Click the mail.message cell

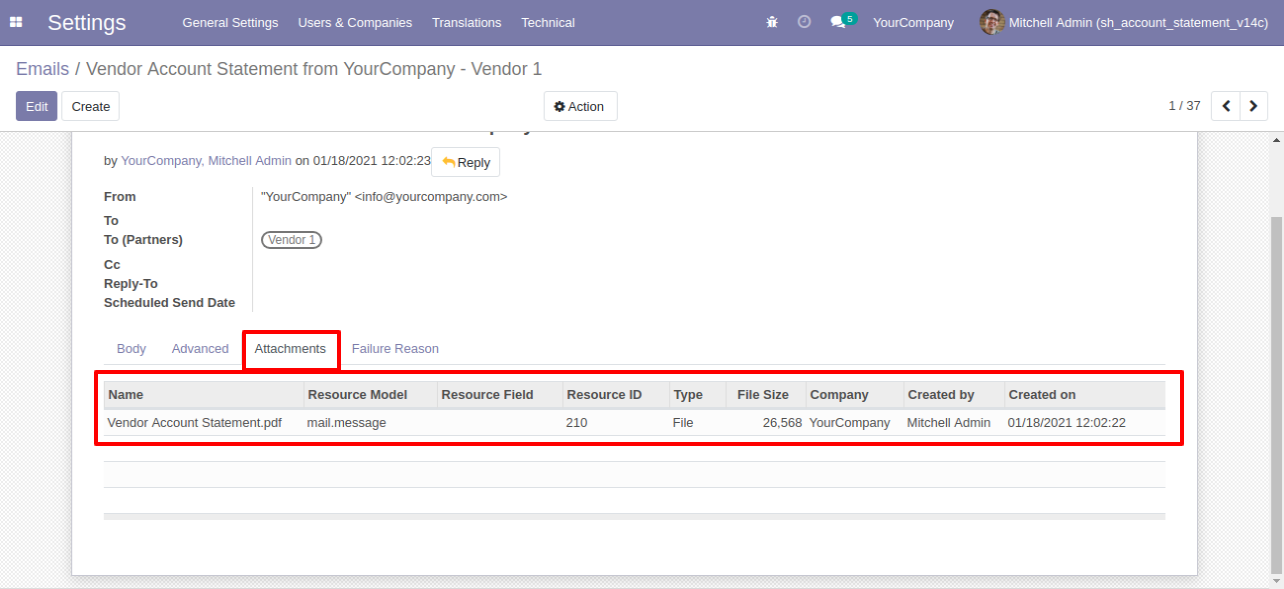coord(371,423)
